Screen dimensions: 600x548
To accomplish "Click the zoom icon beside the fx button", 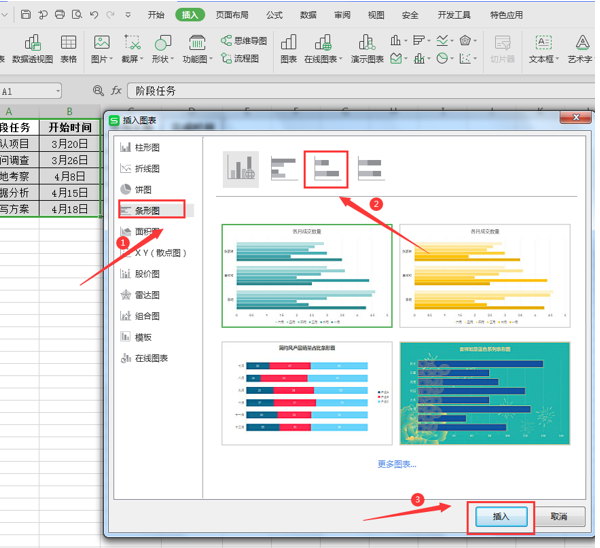I will pos(98,91).
